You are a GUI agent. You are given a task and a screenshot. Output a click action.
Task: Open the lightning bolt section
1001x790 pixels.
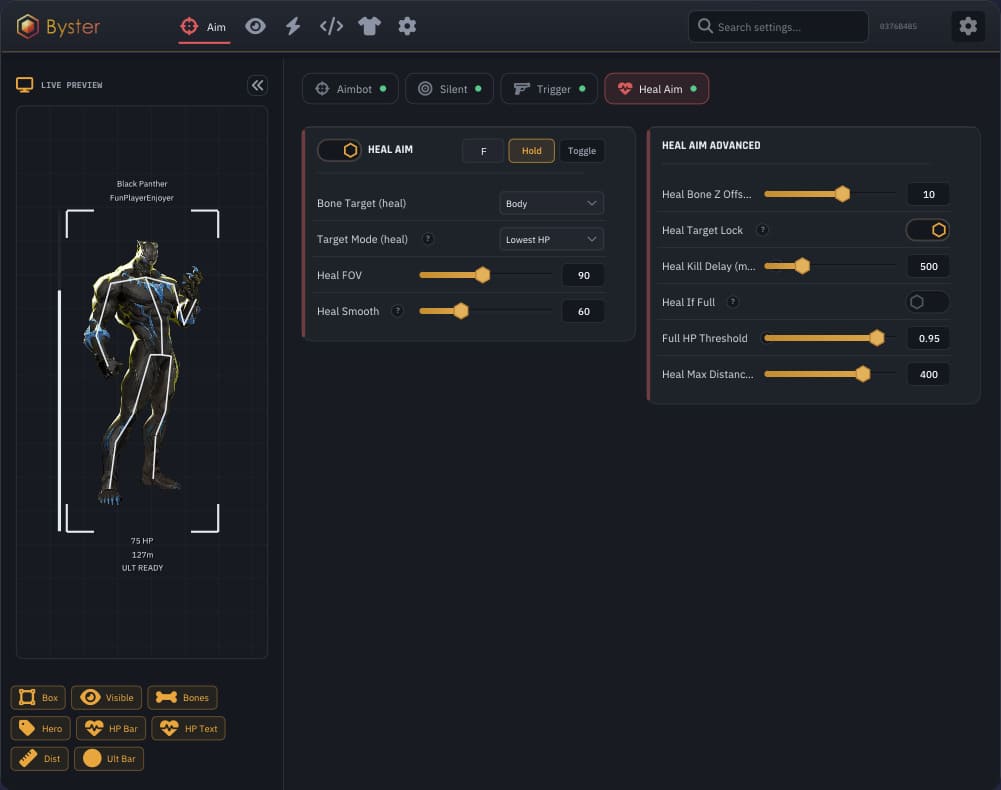point(293,26)
